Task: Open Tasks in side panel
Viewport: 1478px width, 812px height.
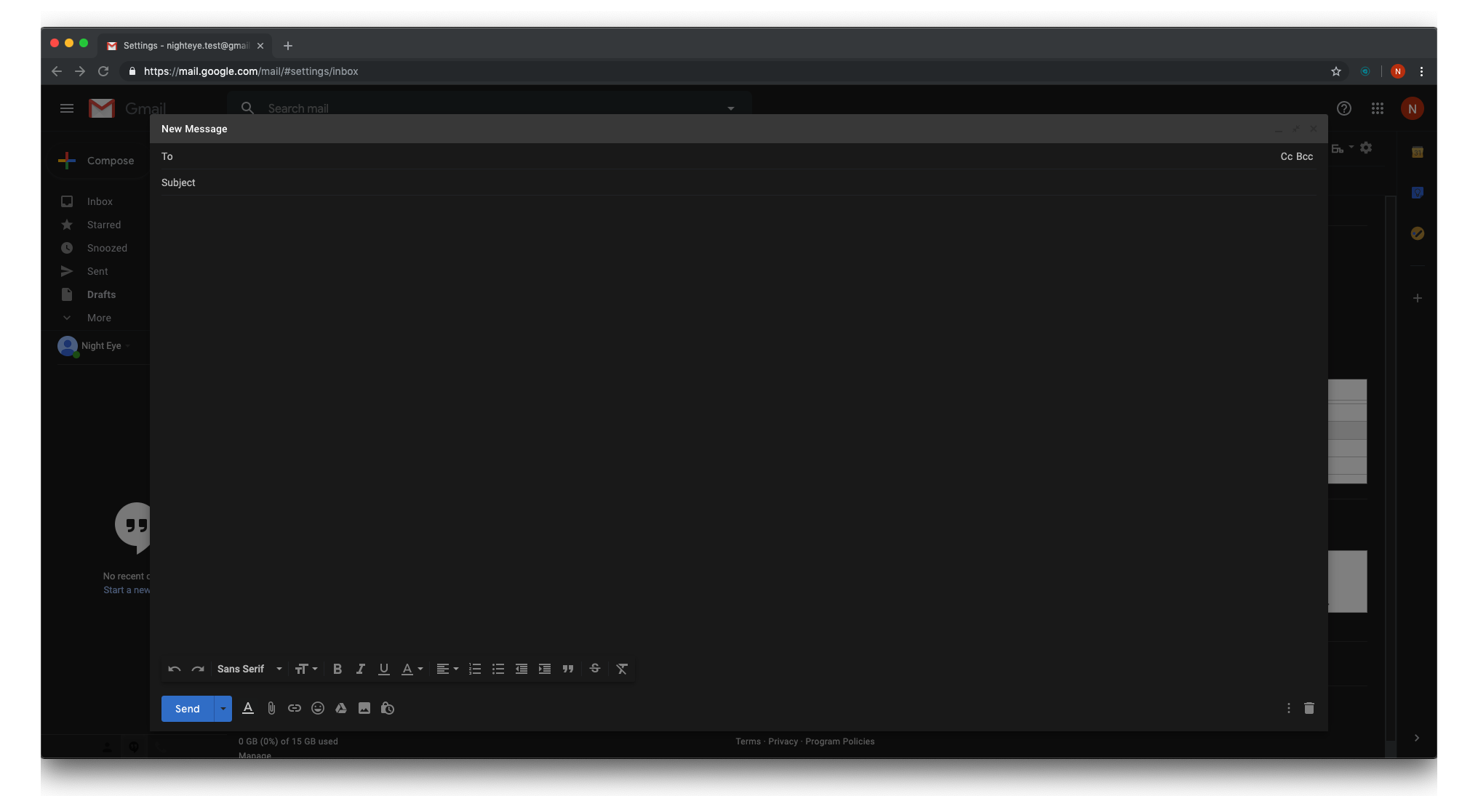Action: point(1418,233)
